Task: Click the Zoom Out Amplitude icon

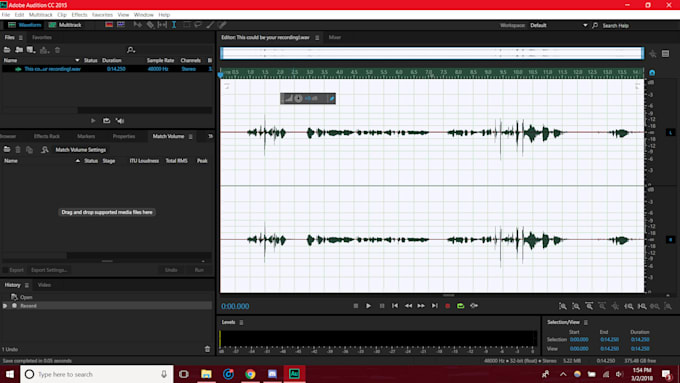Action: 576,306
